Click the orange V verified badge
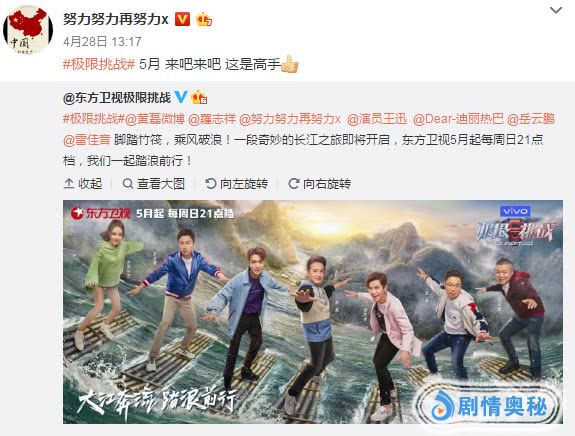This screenshot has height=436, width=575. 182,19
